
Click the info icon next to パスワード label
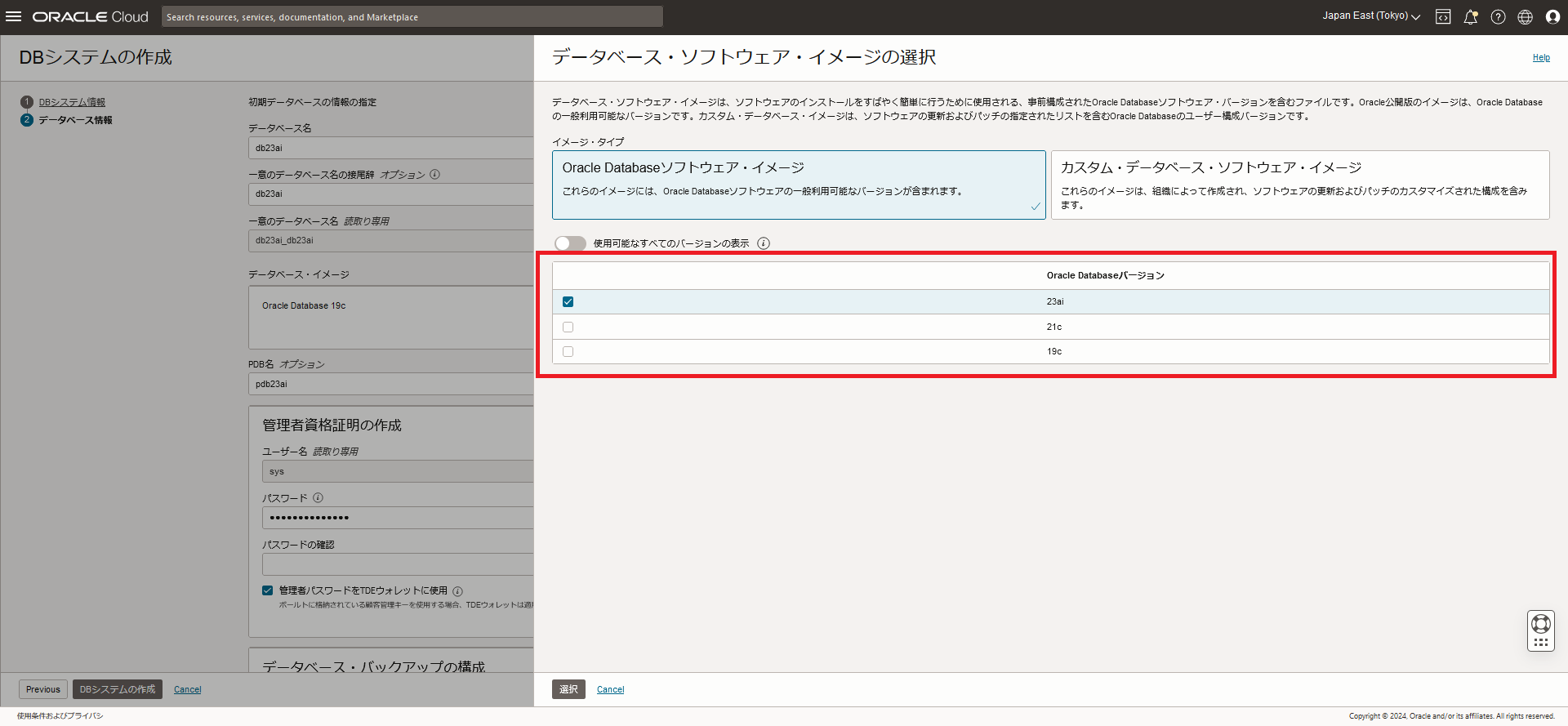pos(318,497)
